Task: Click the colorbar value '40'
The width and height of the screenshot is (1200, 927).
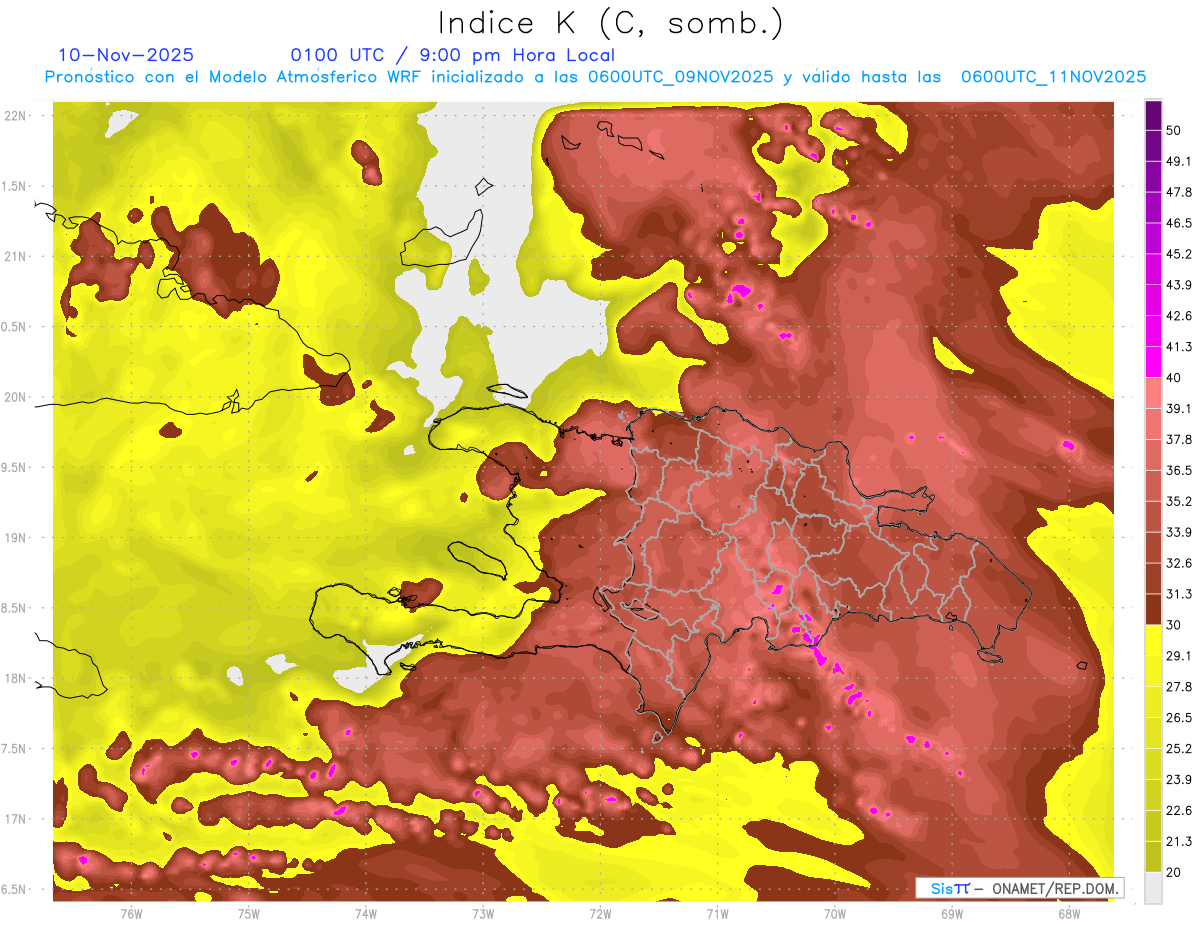Action: tap(1174, 377)
